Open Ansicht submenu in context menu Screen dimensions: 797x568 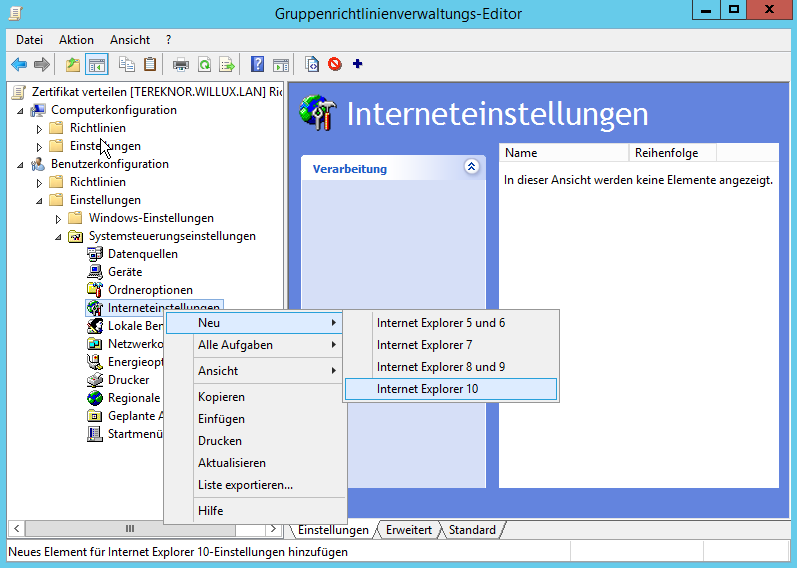click(255, 371)
